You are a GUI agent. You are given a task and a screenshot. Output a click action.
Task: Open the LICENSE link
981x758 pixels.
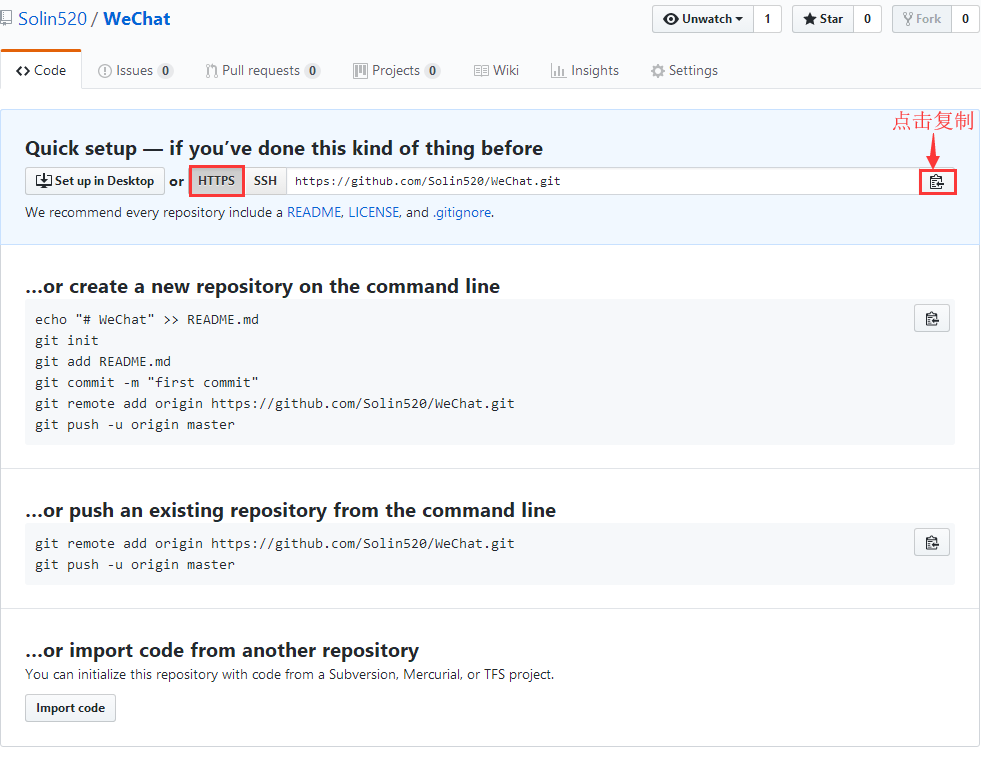tap(374, 213)
